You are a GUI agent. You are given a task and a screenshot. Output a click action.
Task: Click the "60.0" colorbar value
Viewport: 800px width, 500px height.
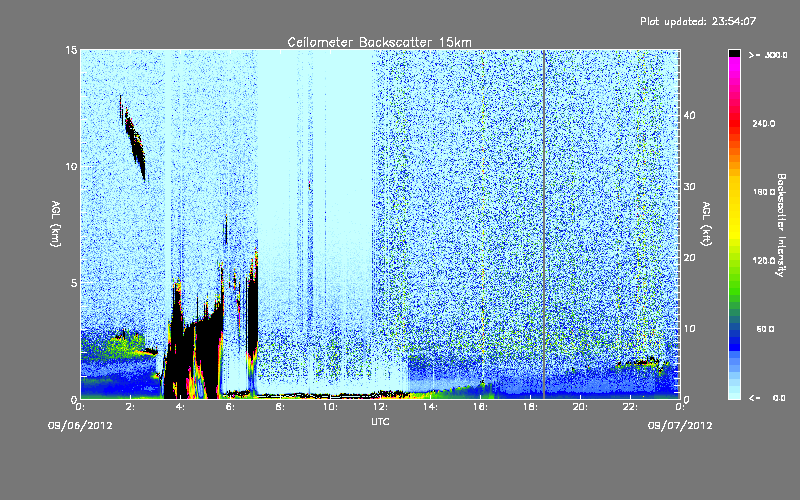click(765, 329)
